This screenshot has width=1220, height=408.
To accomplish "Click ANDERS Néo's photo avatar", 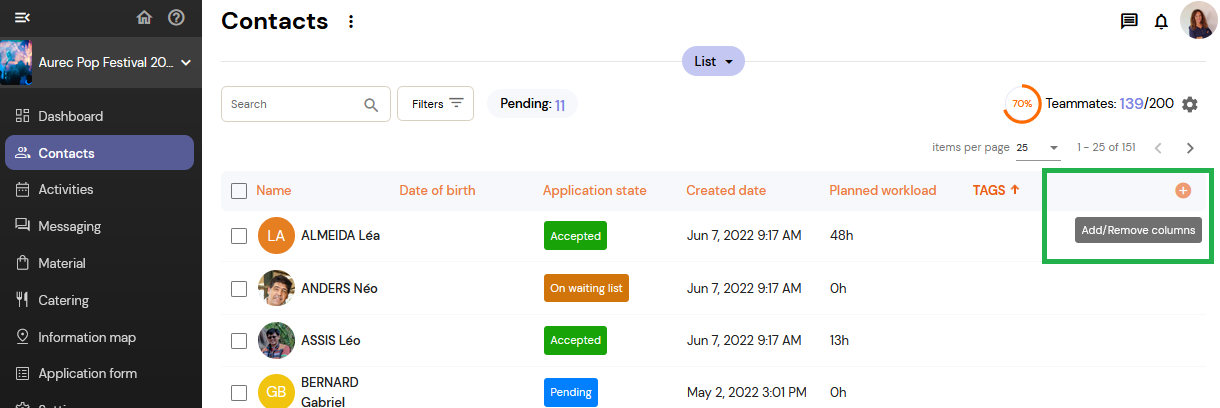I will [x=276, y=288].
